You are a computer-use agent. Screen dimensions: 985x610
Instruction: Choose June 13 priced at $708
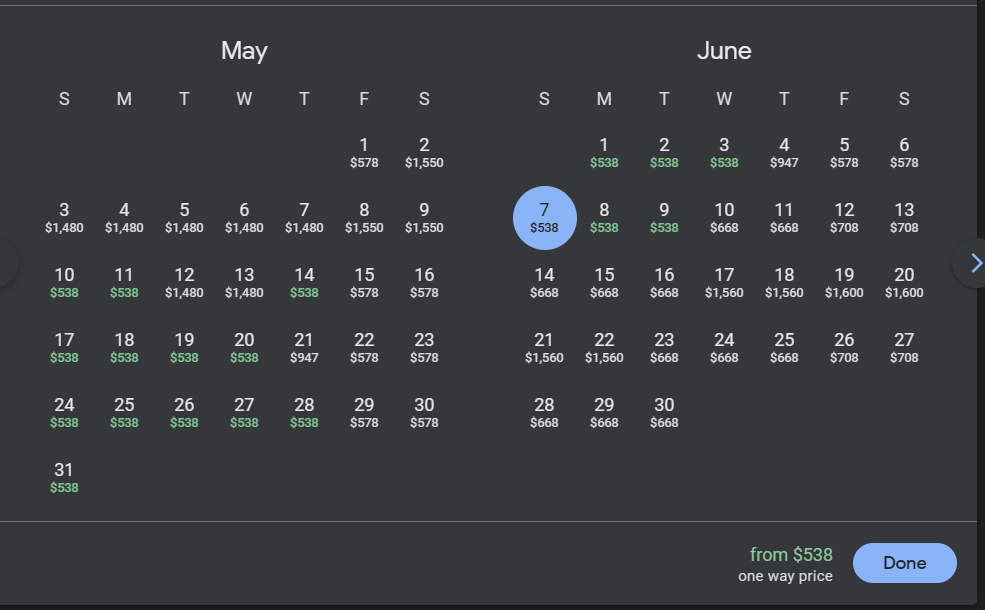click(904, 217)
